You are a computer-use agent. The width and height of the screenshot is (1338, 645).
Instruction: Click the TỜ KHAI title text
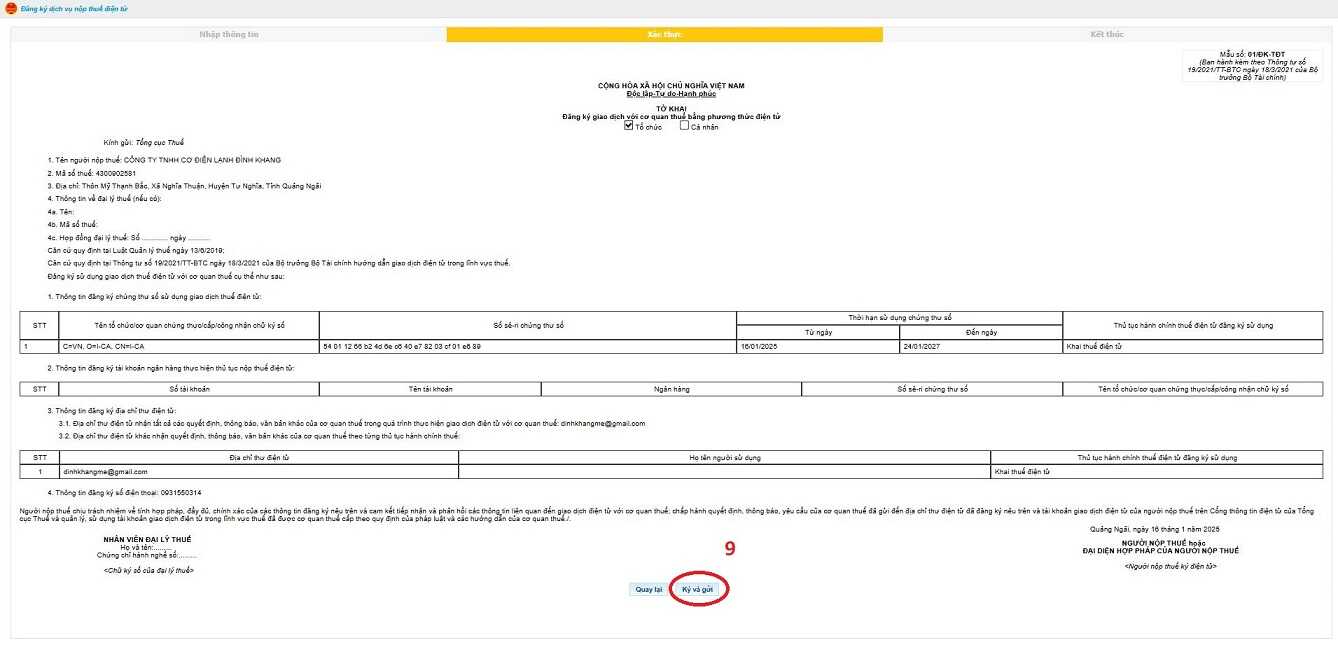pyautogui.click(x=671, y=108)
